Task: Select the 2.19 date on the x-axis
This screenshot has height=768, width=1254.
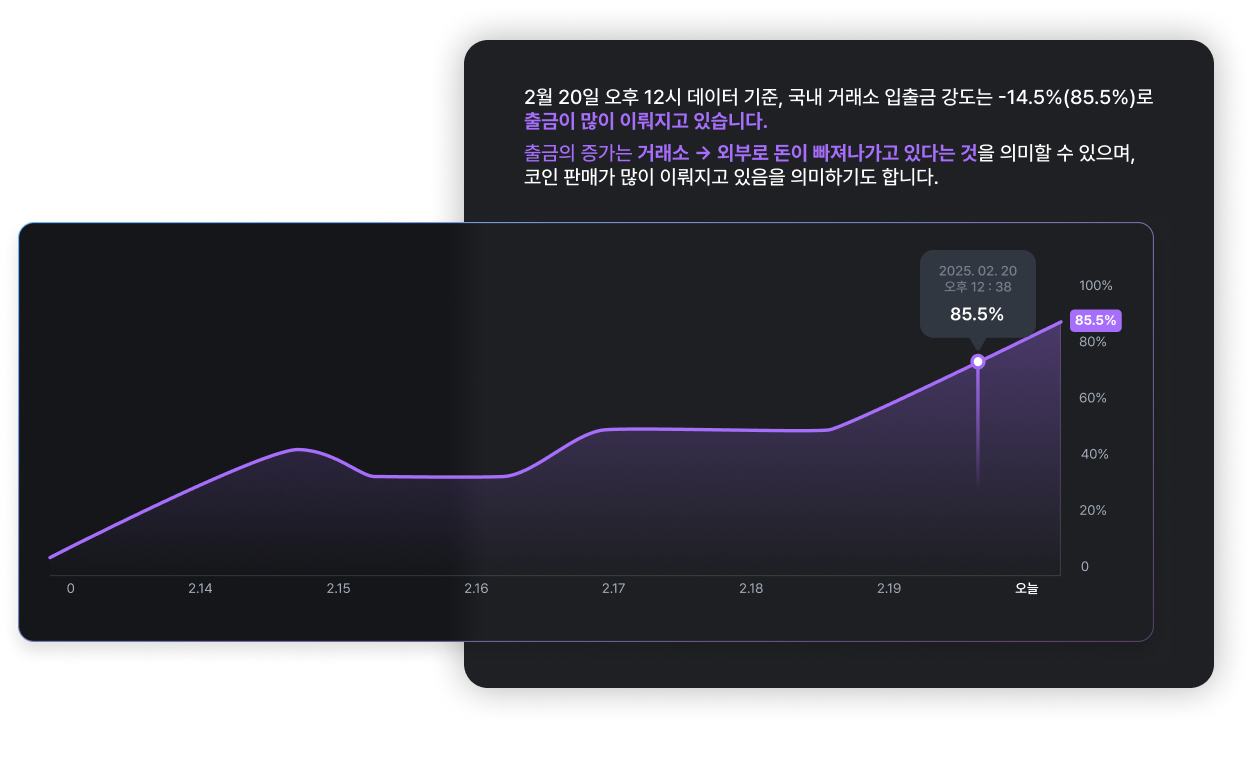Action: (888, 589)
